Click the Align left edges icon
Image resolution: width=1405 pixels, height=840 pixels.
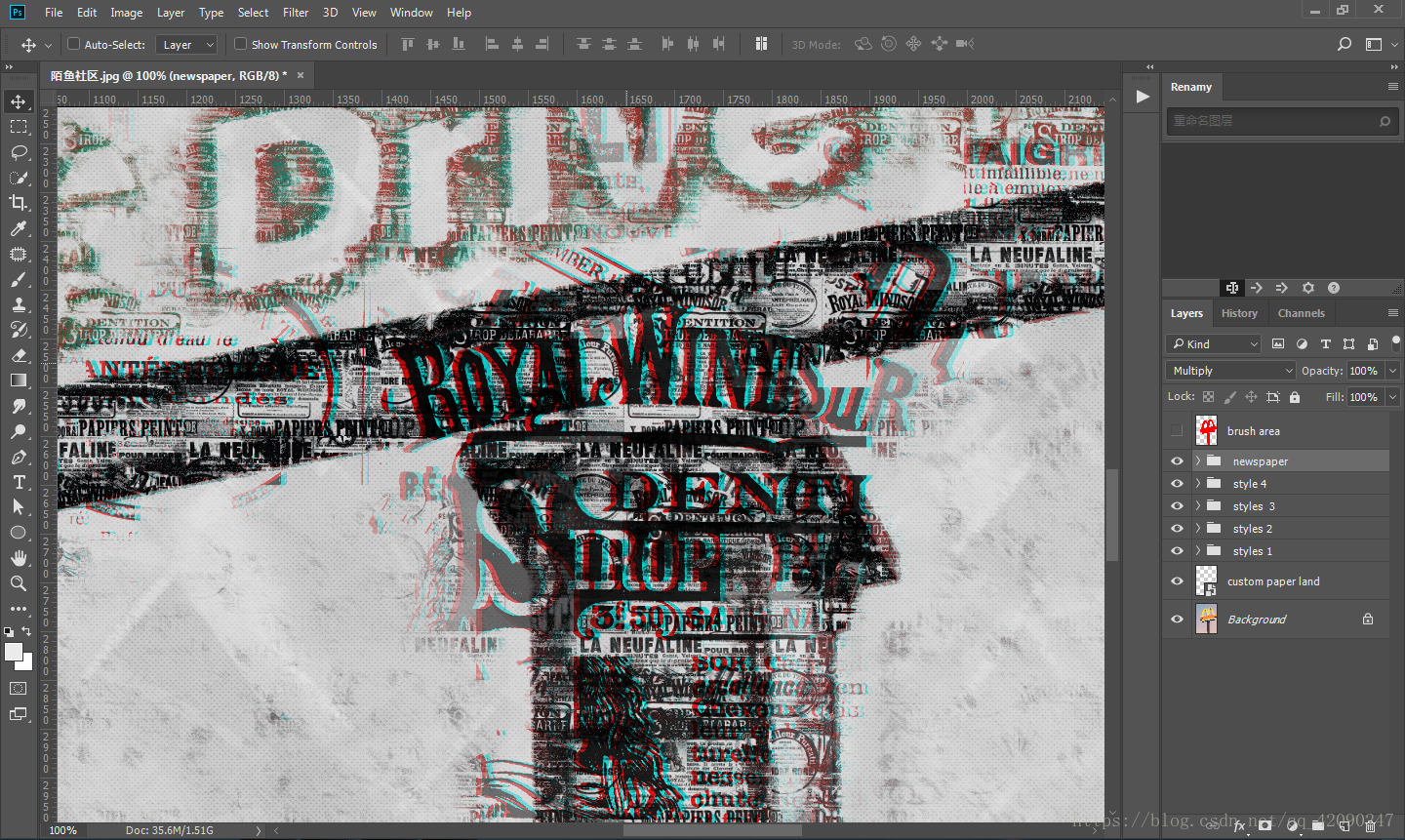(492, 44)
